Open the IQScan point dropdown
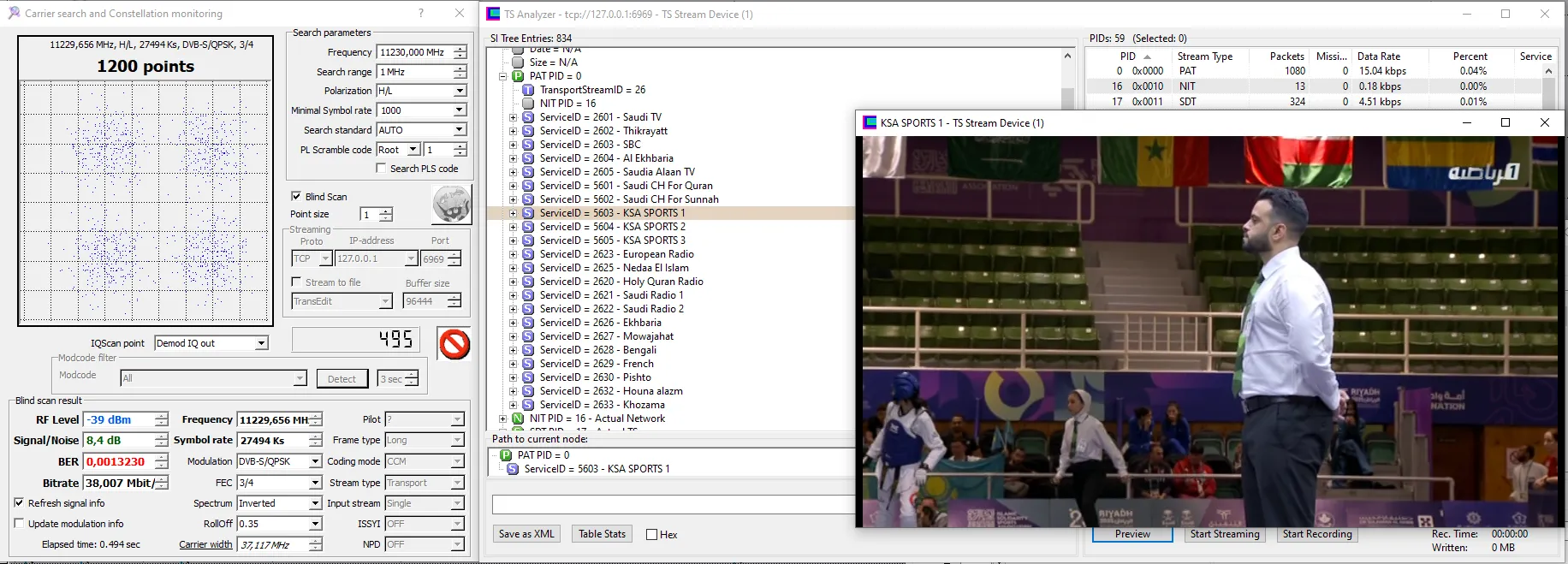The width and height of the screenshot is (1568, 564). 262,343
